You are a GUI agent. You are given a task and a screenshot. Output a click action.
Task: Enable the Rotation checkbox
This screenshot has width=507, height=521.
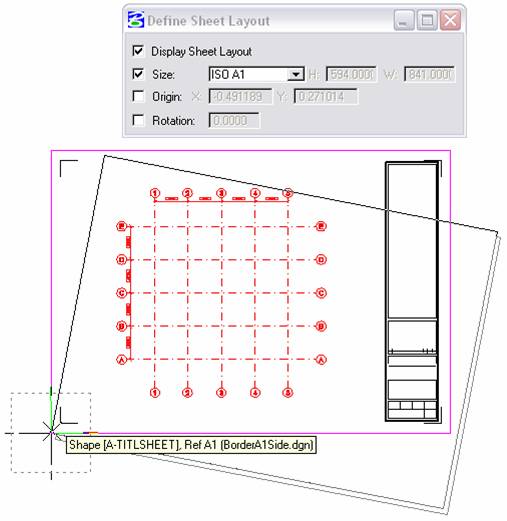[138, 120]
